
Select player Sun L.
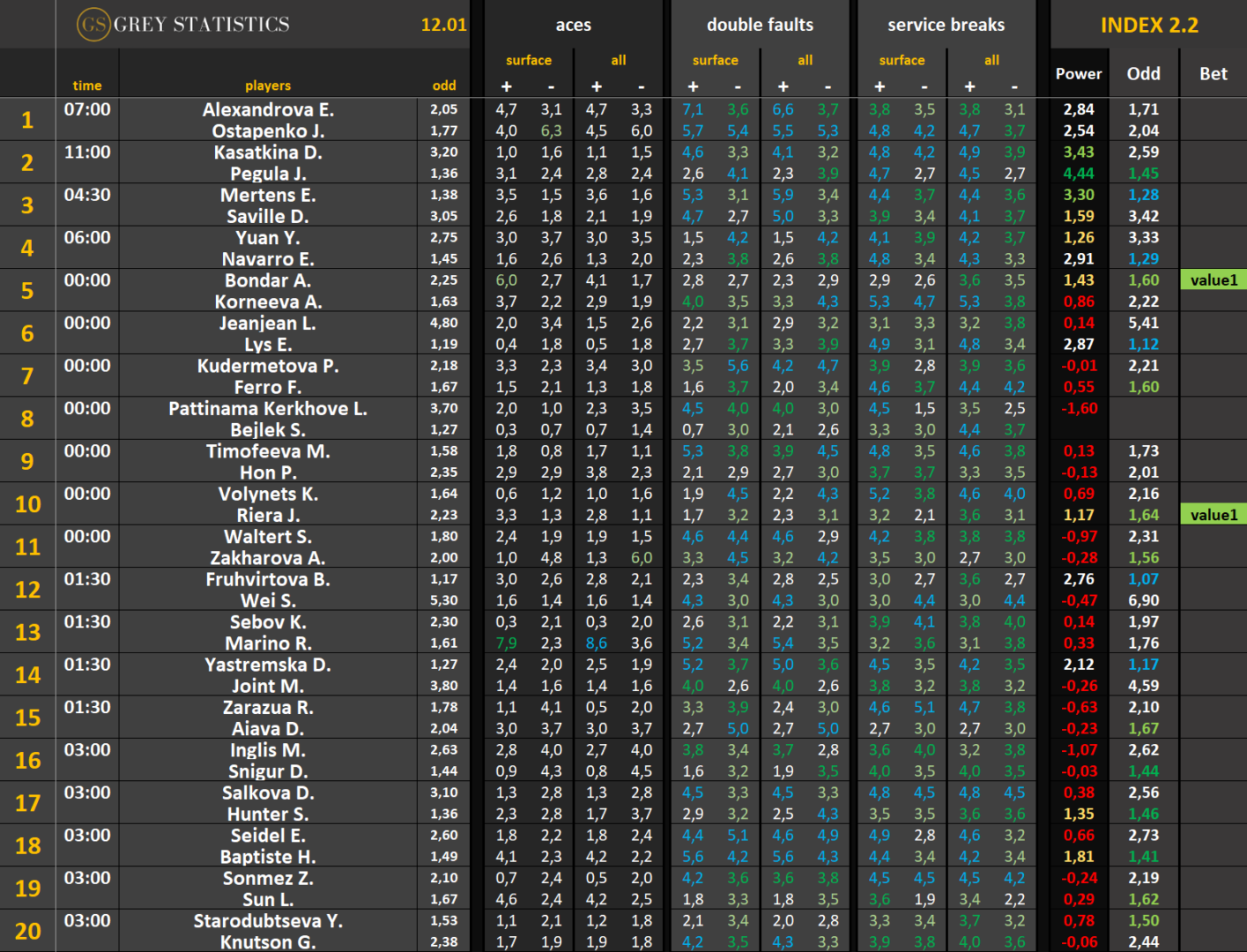point(268,900)
